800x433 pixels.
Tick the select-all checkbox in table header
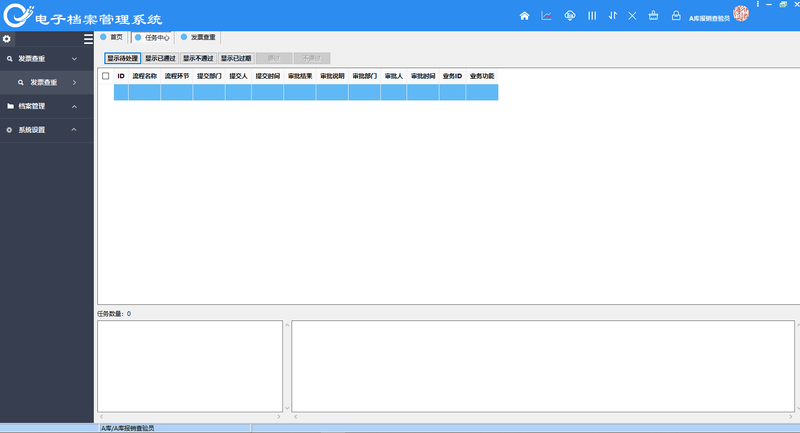click(106, 76)
